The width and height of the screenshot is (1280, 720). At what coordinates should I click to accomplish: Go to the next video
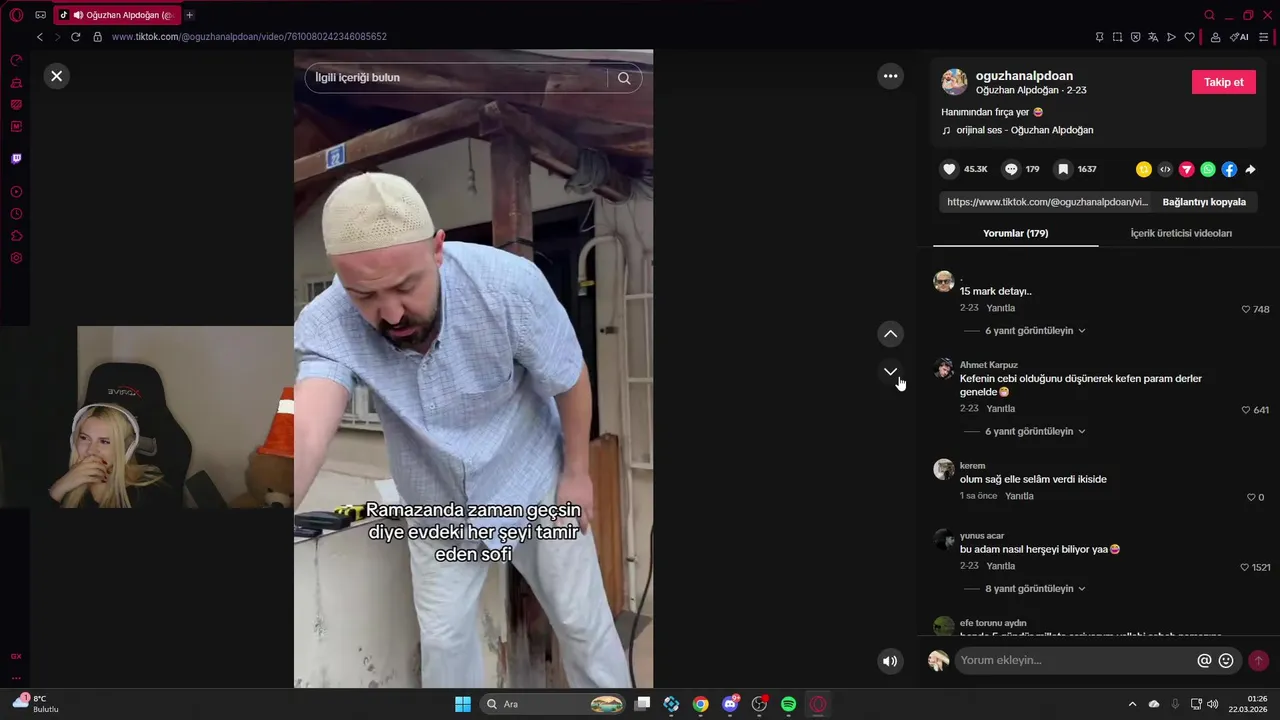coord(890,372)
